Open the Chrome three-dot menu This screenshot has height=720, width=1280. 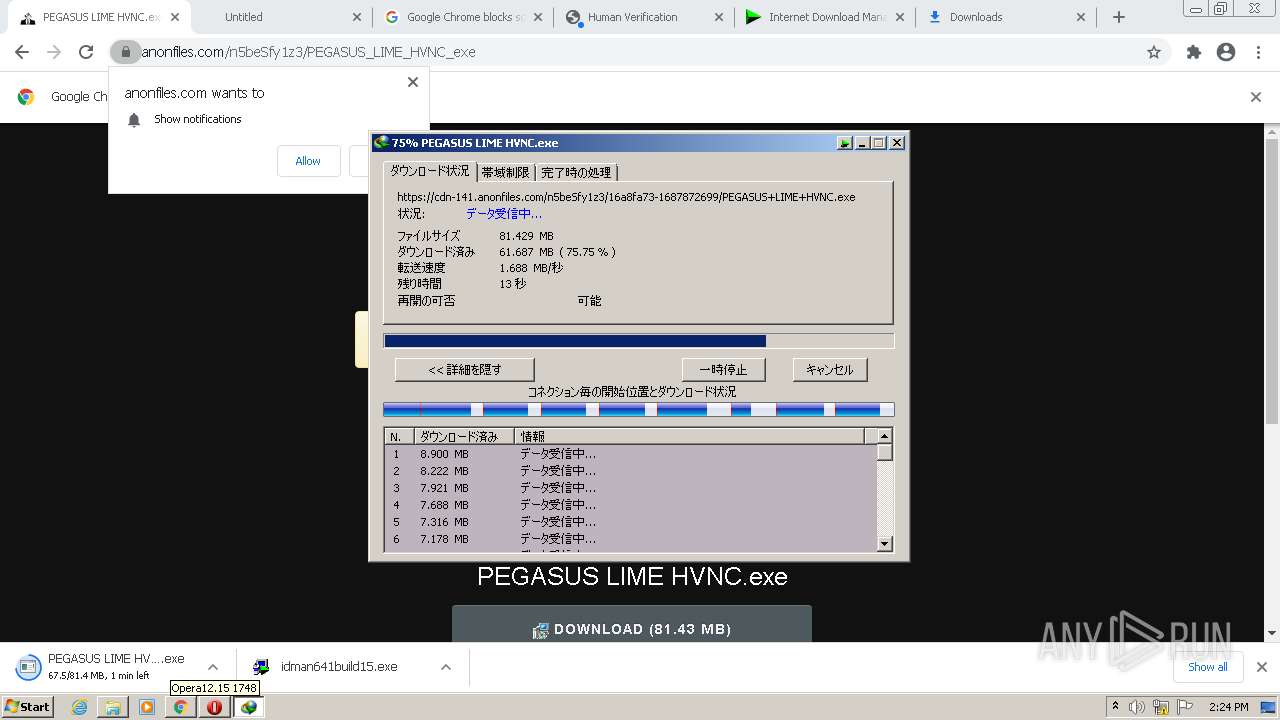1258,52
